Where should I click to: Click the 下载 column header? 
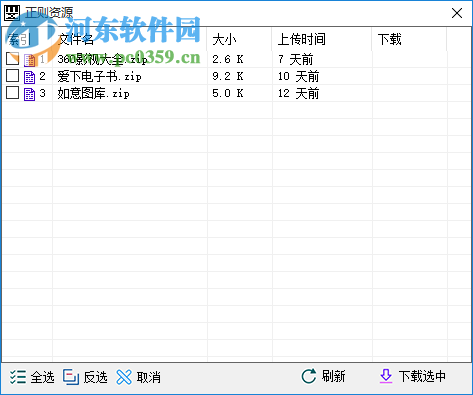pyautogui.click(x=409, y=39)
